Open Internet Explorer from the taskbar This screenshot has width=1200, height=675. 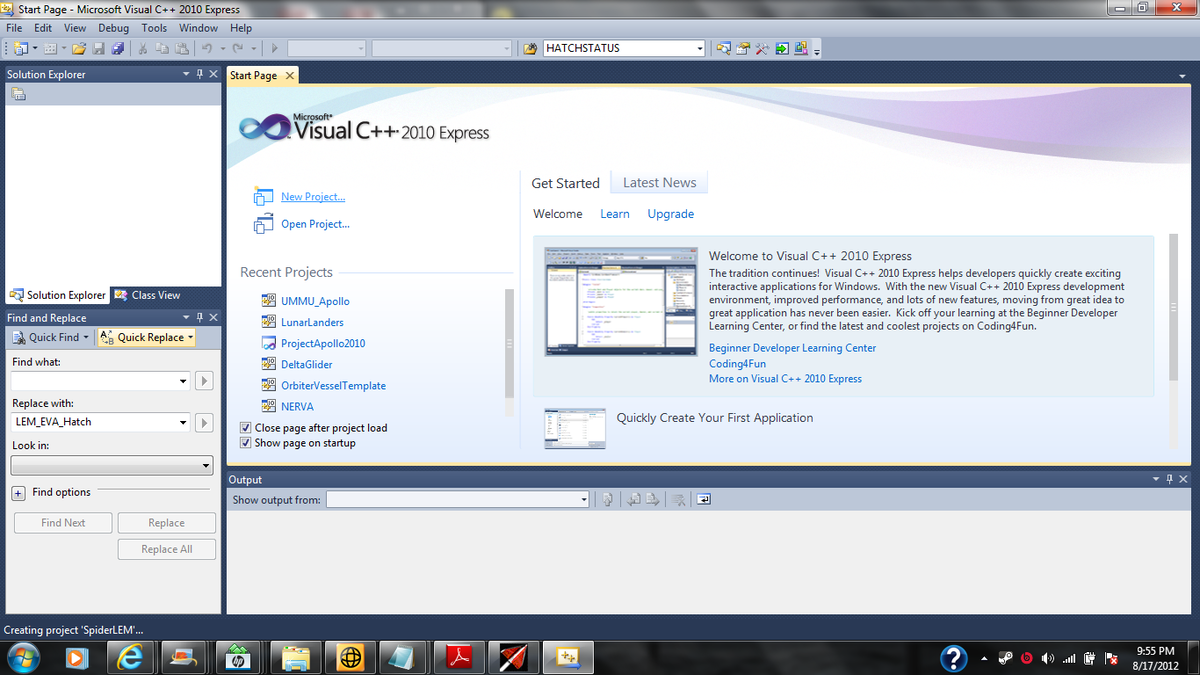132,657
